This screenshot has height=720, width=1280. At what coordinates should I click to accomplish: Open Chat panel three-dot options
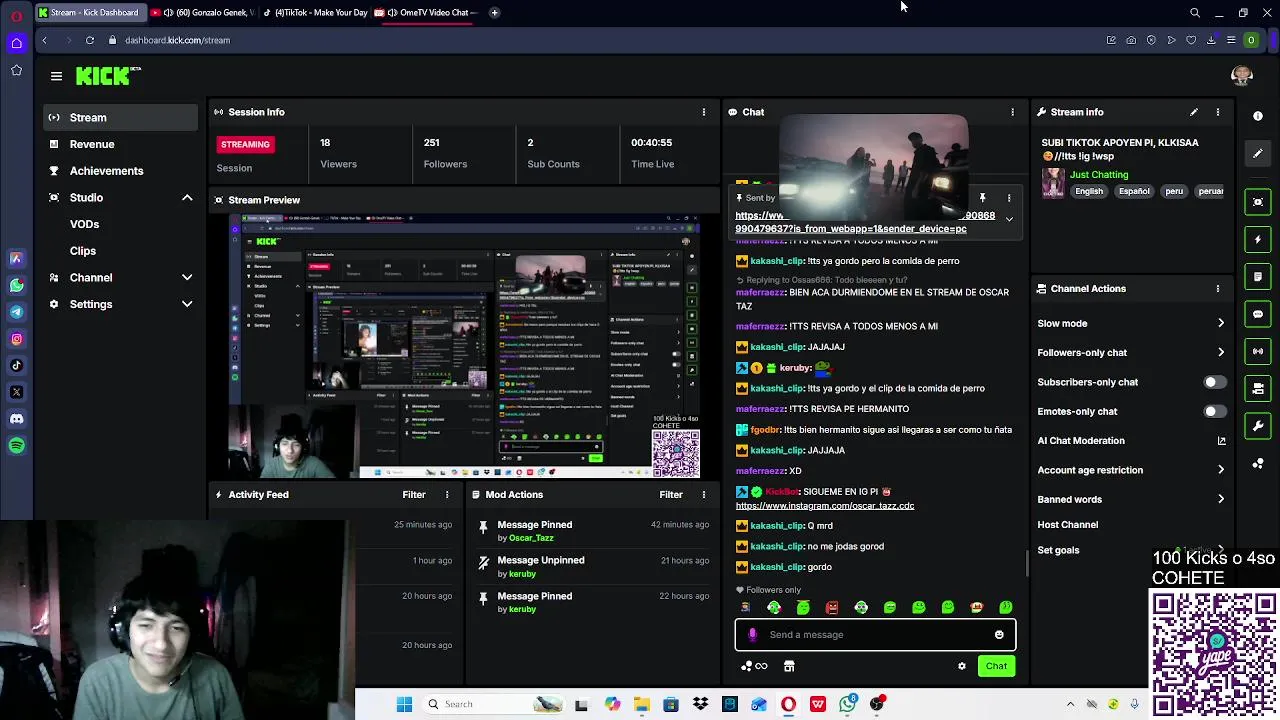pyautogui.click(x=1012, y=112)
